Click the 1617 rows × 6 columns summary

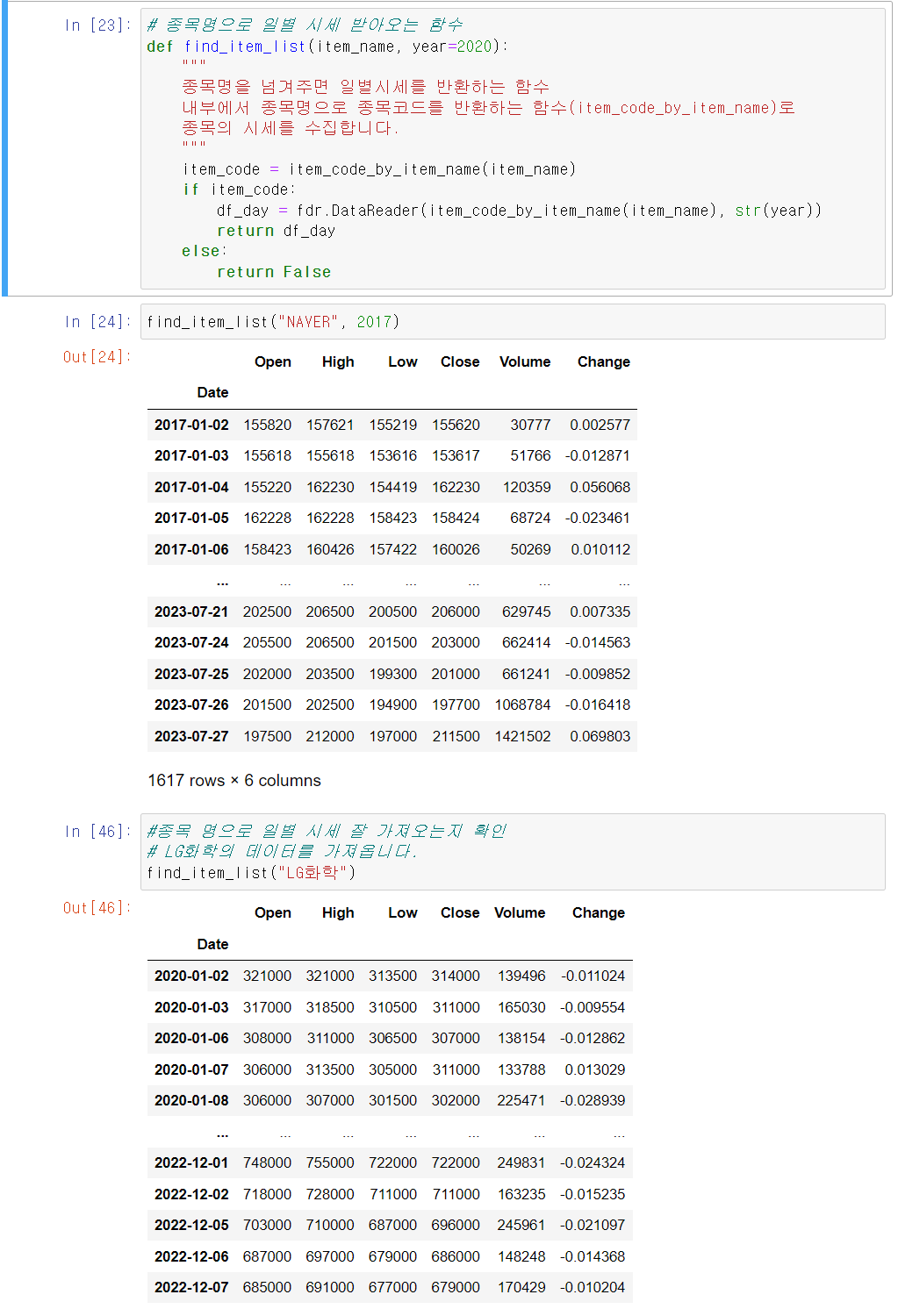click(234, 781)
